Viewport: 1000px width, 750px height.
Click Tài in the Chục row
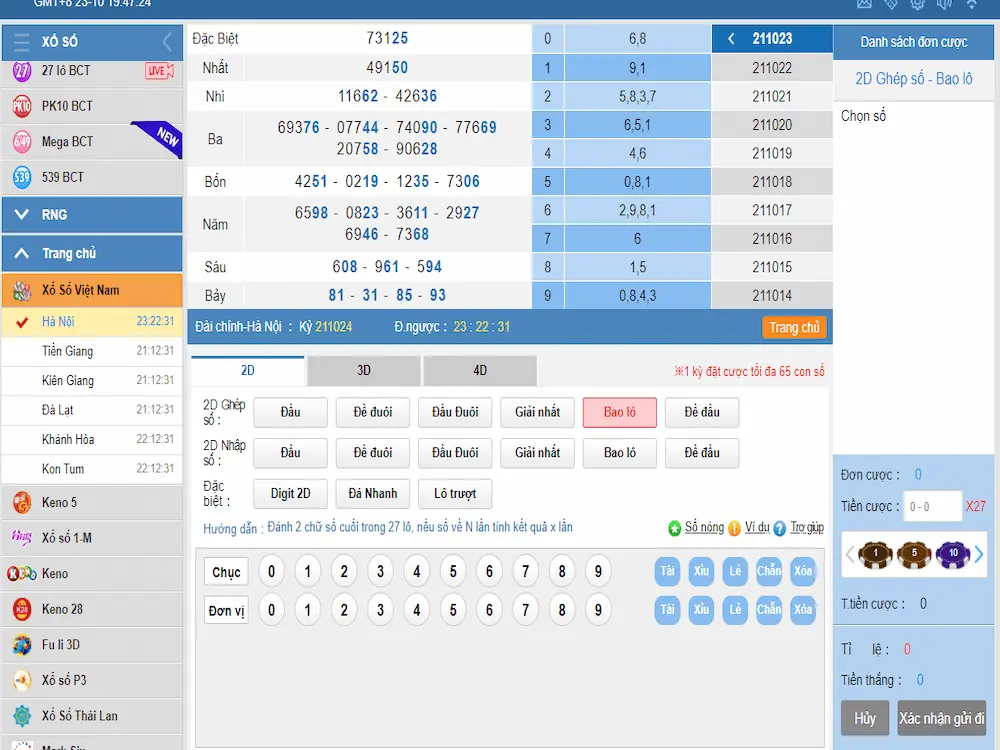click(x=667, y=571)
